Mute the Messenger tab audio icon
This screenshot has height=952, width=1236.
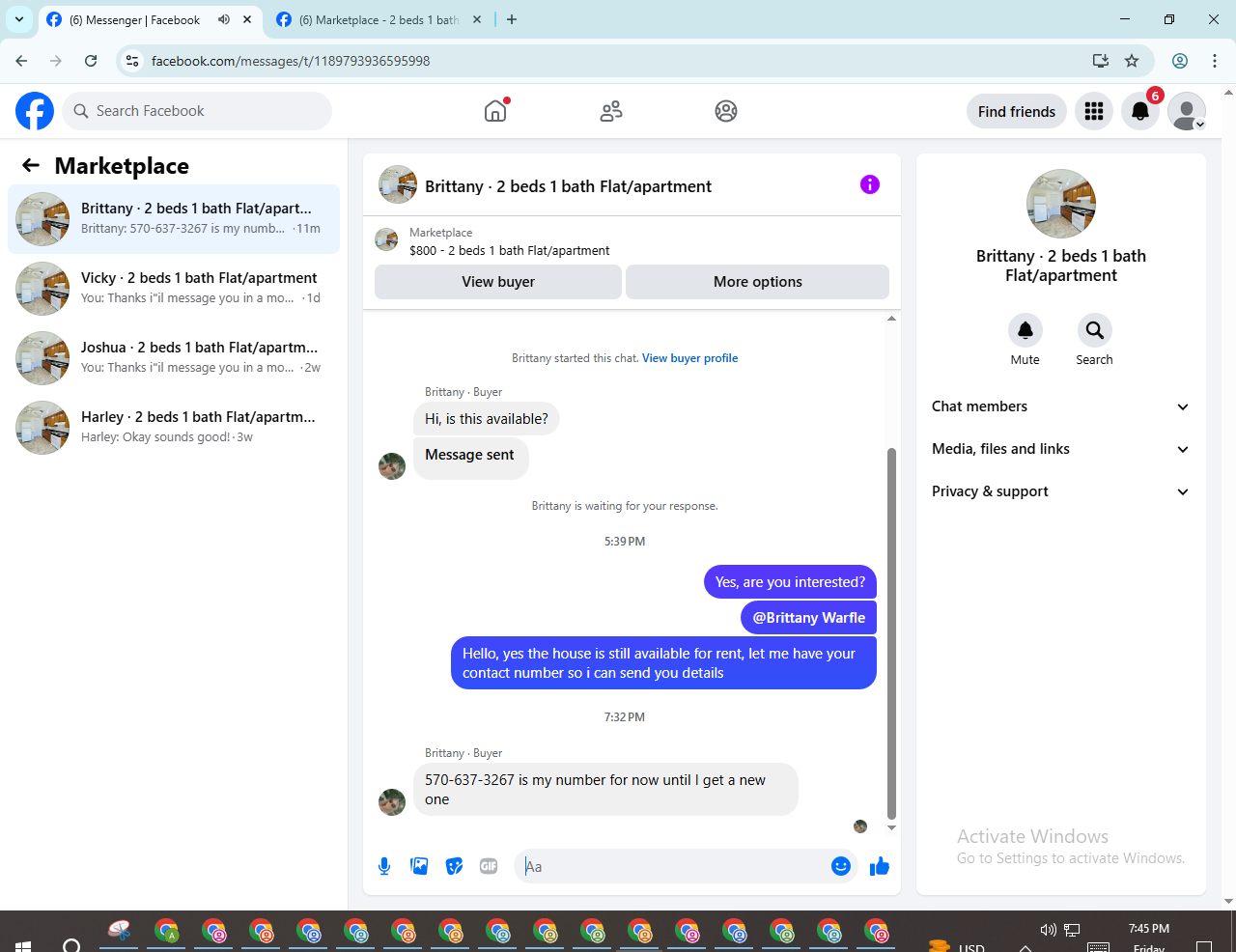(224, 19)
